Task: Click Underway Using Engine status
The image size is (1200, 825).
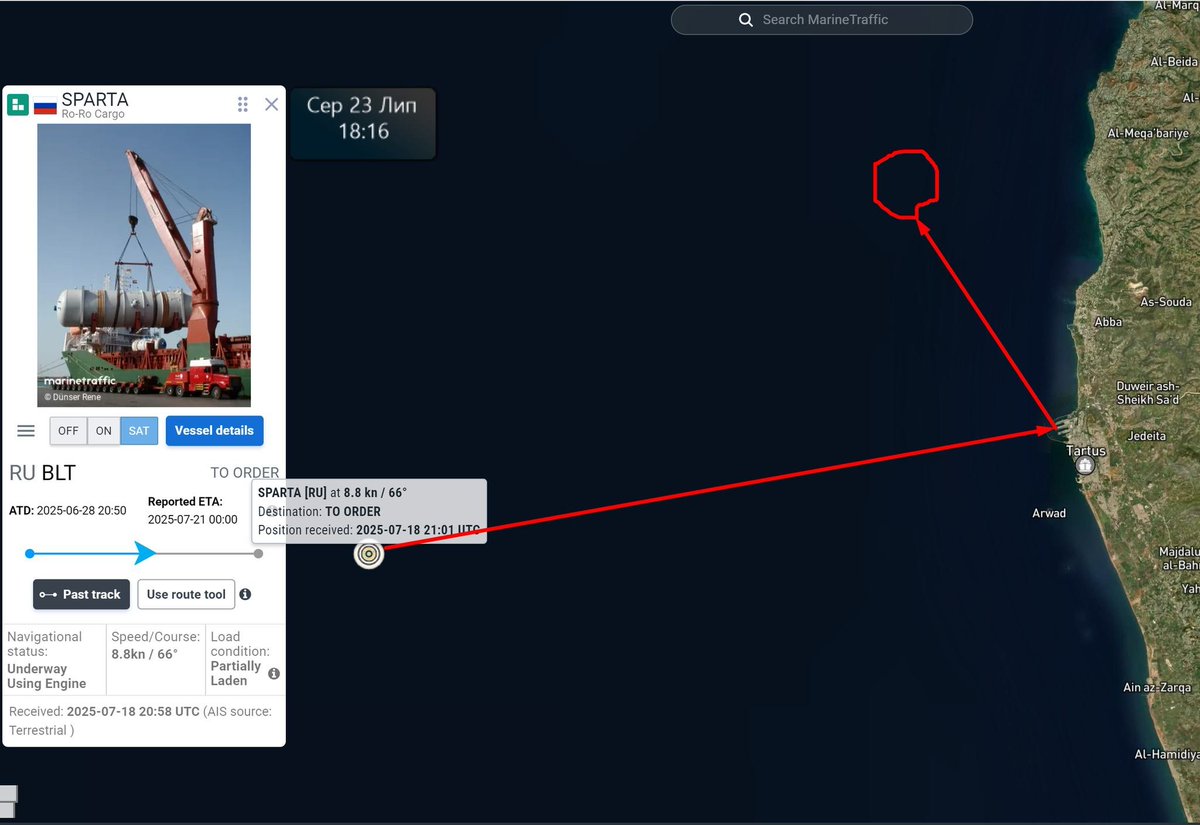Action: pos(47,676)
